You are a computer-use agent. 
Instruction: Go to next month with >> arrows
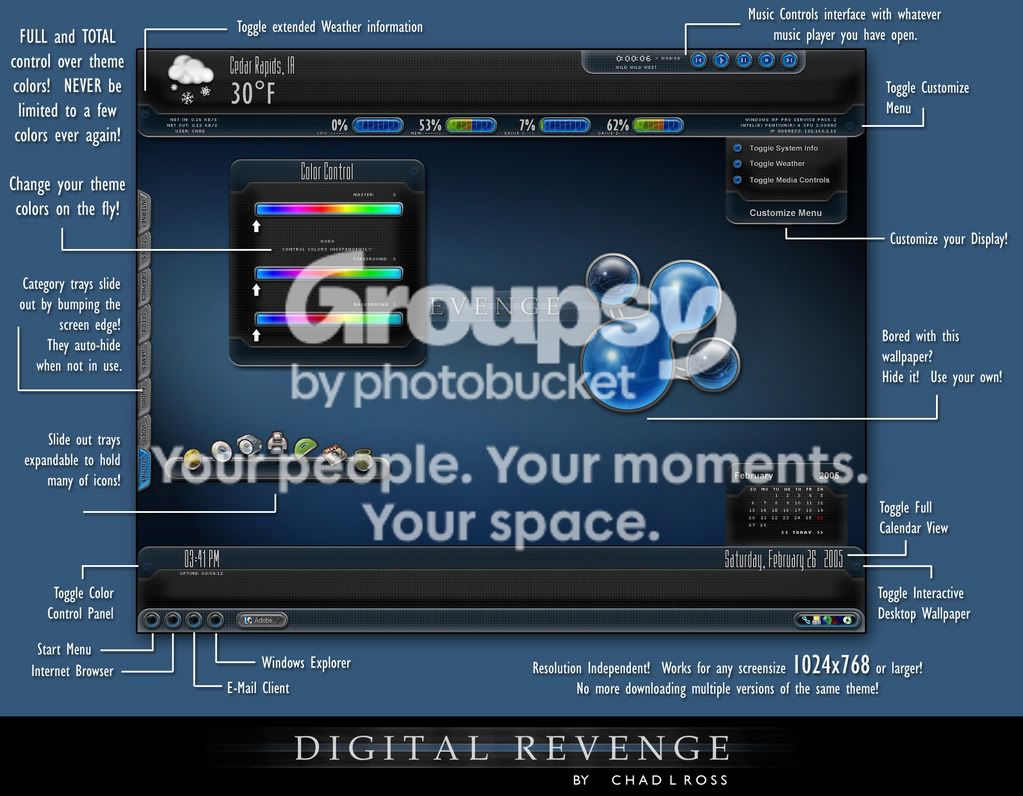point(819,532)
